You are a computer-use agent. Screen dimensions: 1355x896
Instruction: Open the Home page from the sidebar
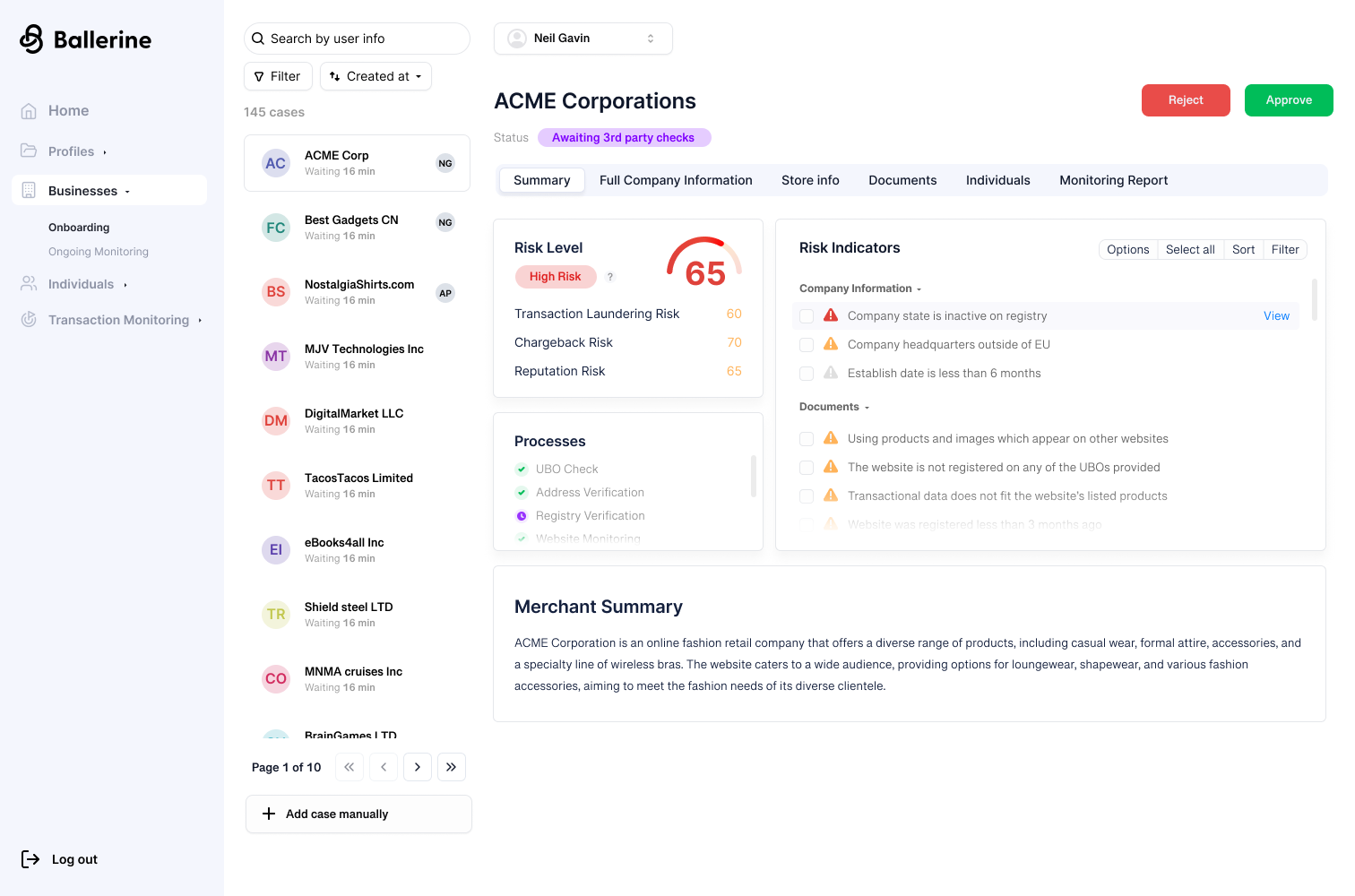[x=28, y=110]
